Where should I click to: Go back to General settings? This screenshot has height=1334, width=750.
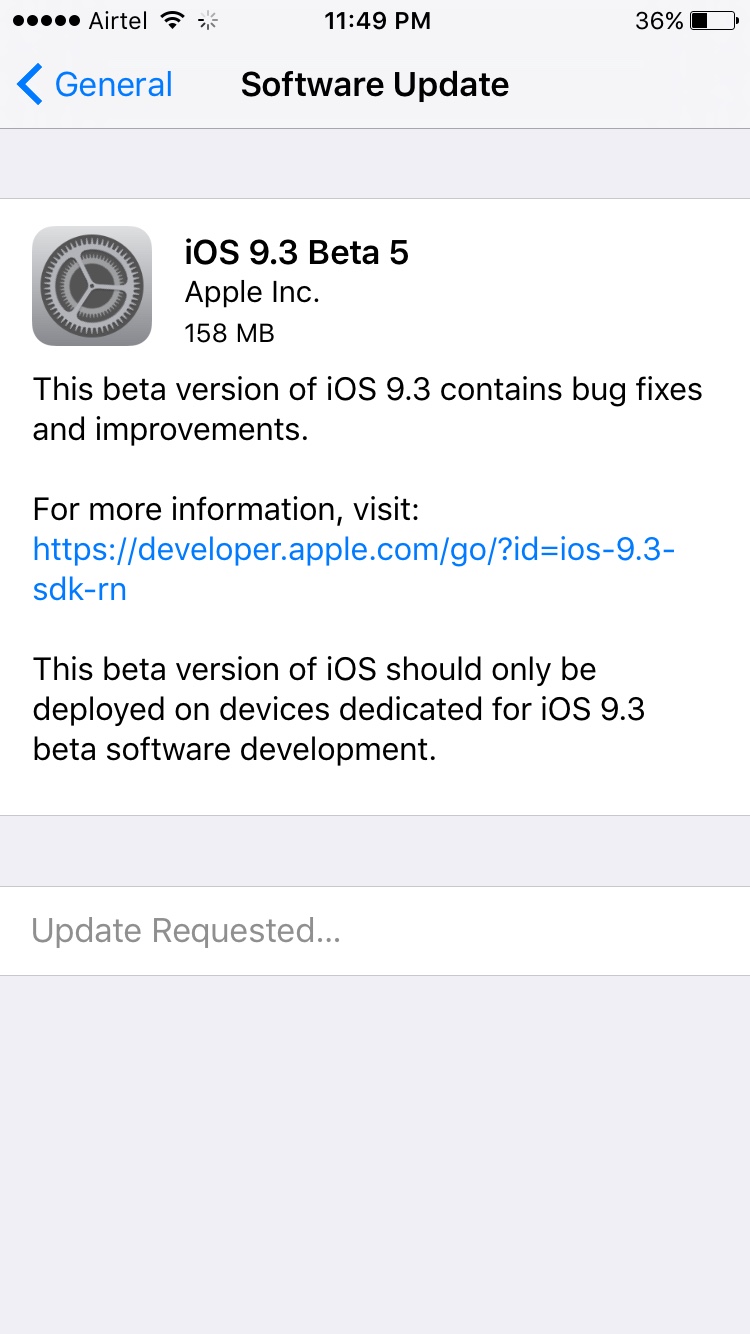point(95,85)
